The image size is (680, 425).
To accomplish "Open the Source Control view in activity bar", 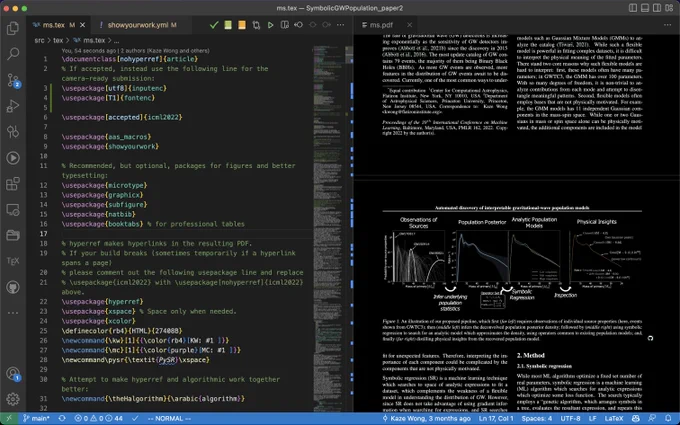I will 13,80.
